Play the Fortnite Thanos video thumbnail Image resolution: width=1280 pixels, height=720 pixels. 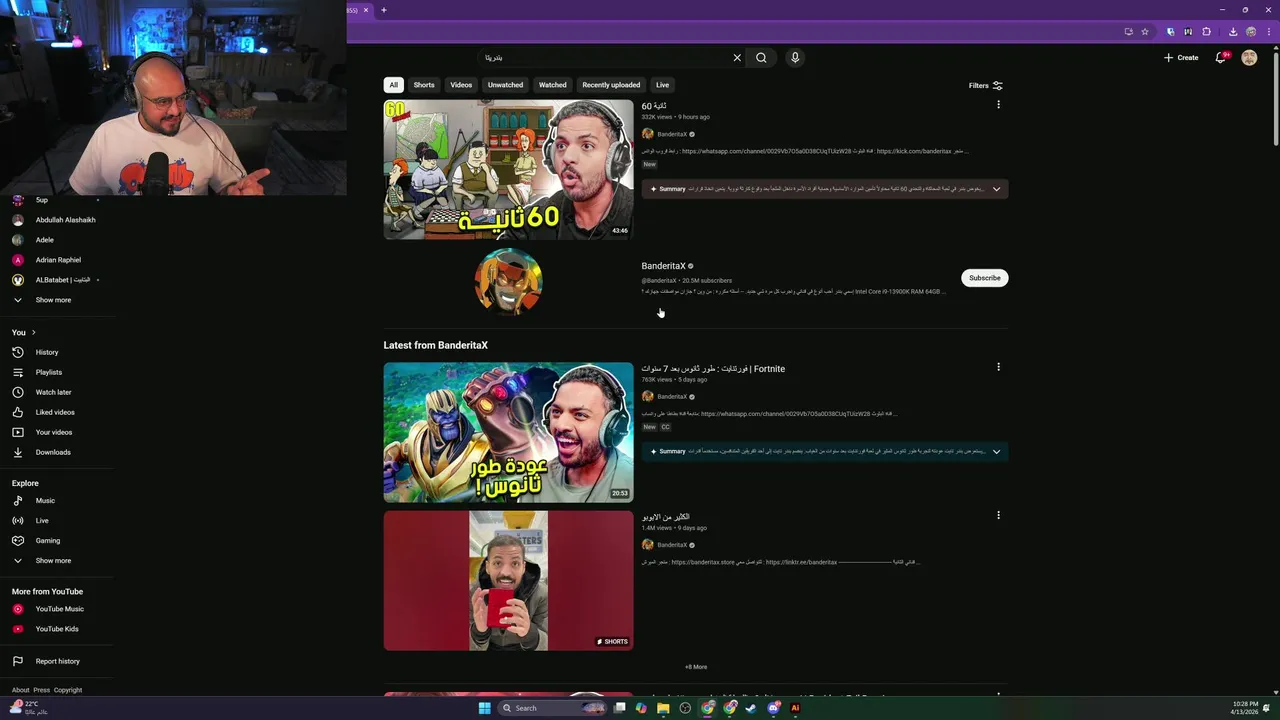[508, 432]
